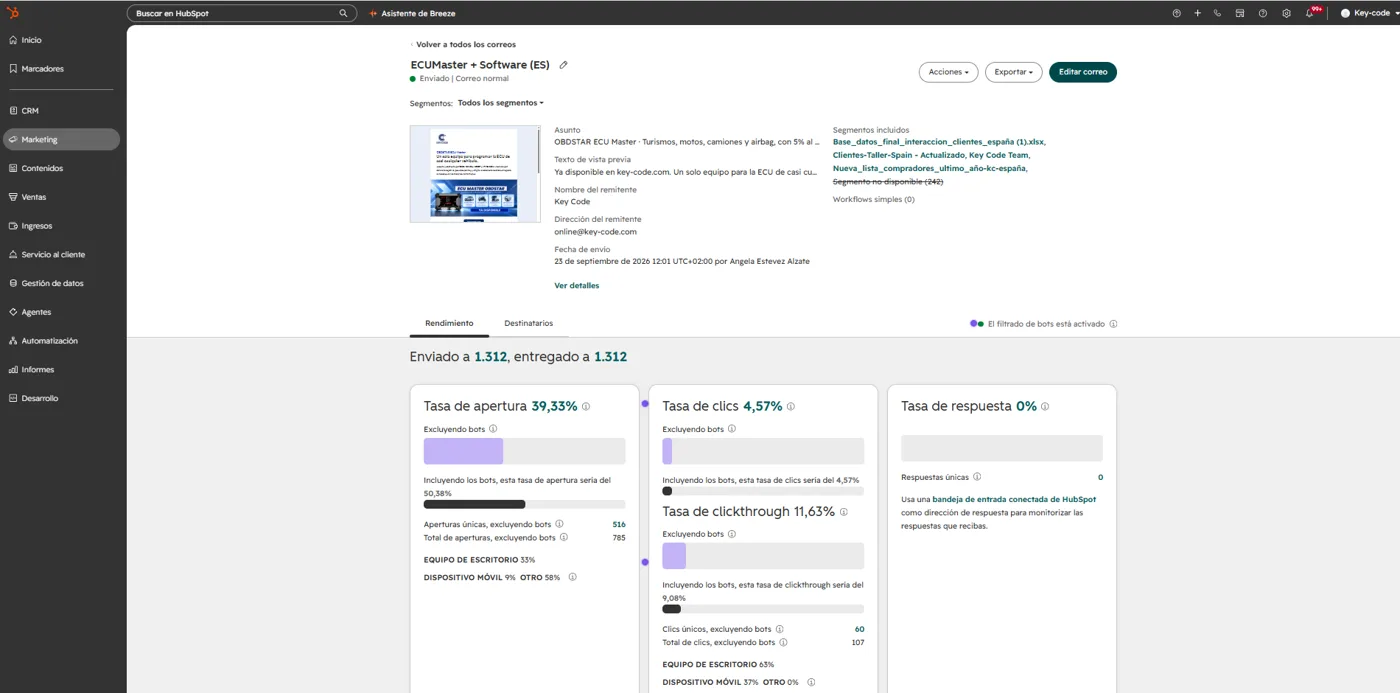Click Respuestas únicas info icon
1400x693 pixels.
tap(977, 477)
